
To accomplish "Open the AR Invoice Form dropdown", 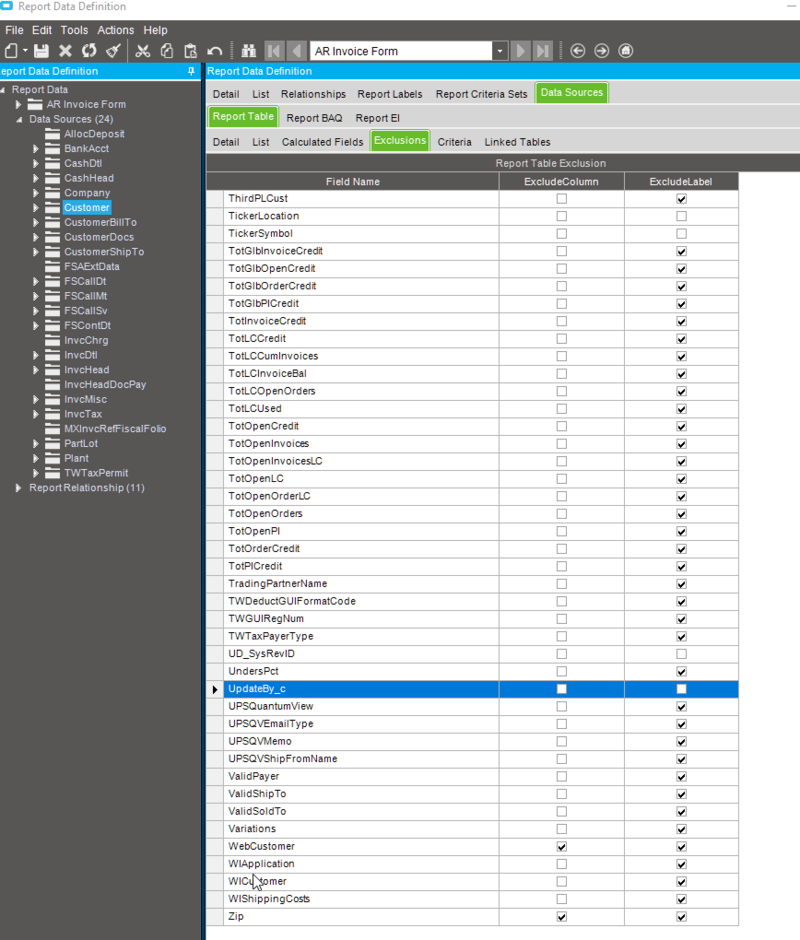I will [x=501, y=50].
